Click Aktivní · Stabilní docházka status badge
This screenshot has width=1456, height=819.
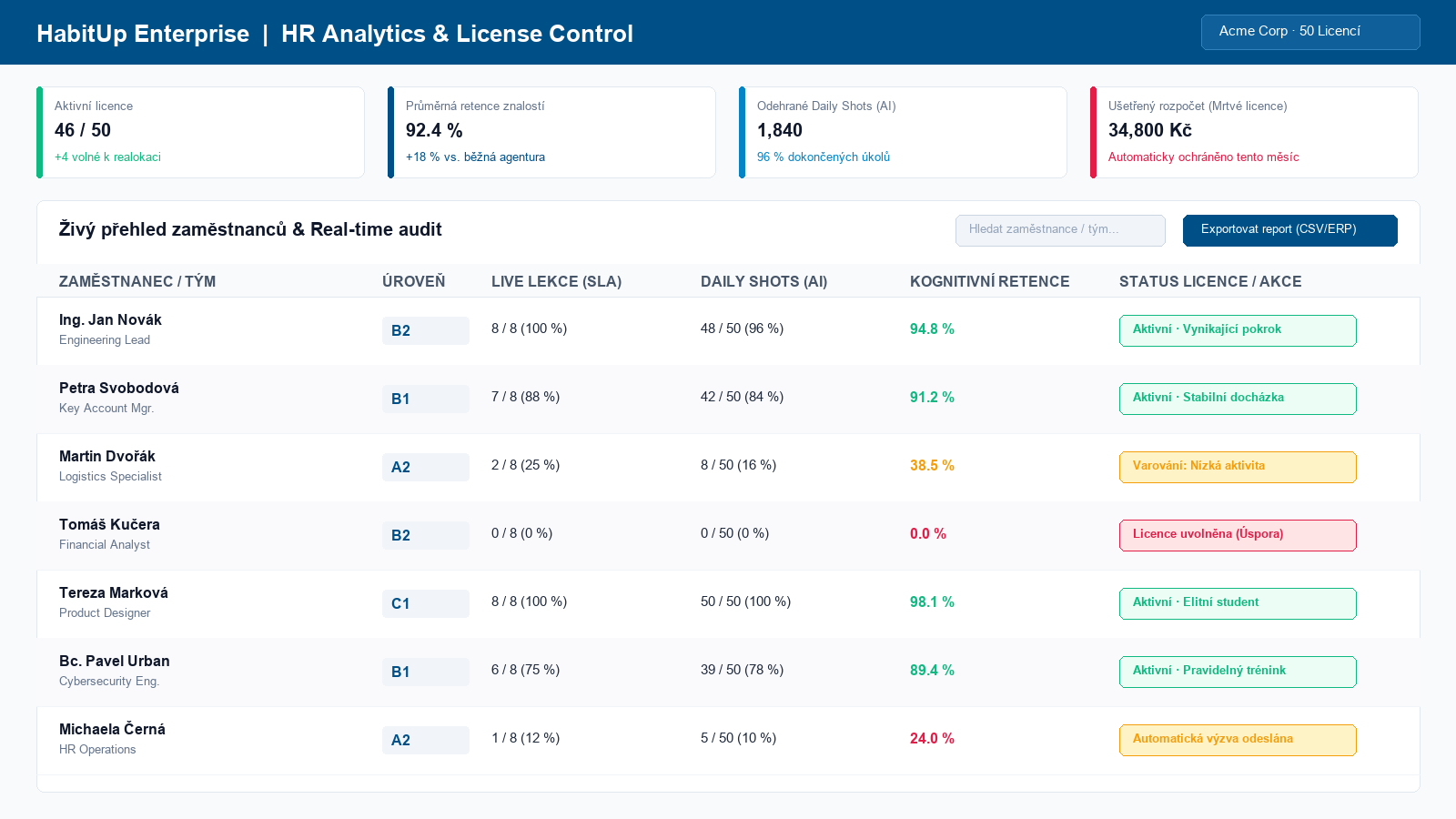(x=1238, y=399)
